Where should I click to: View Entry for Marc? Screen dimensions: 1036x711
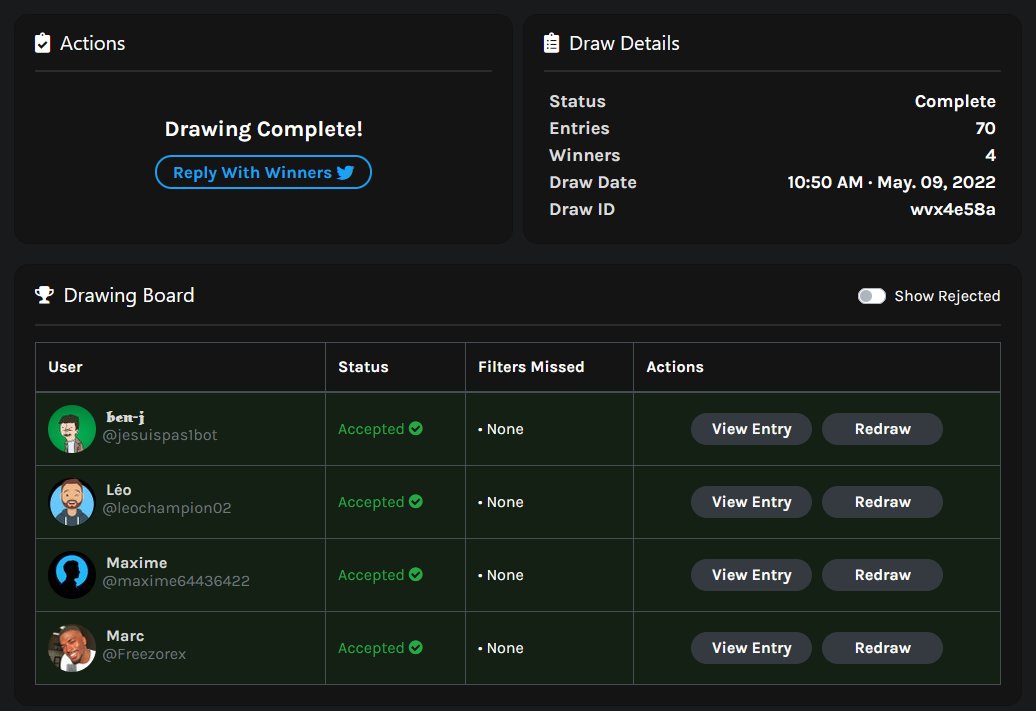(x=751, y=648)
